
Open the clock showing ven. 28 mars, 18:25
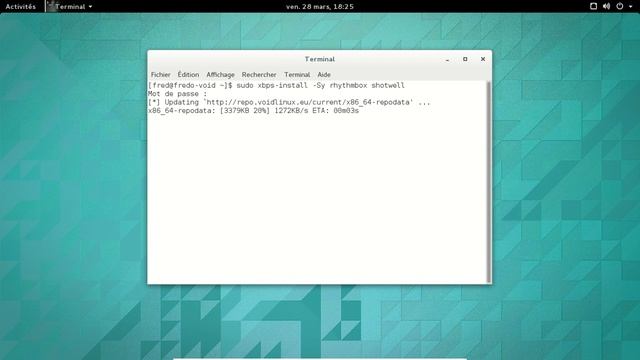click(x=320, y=7)
